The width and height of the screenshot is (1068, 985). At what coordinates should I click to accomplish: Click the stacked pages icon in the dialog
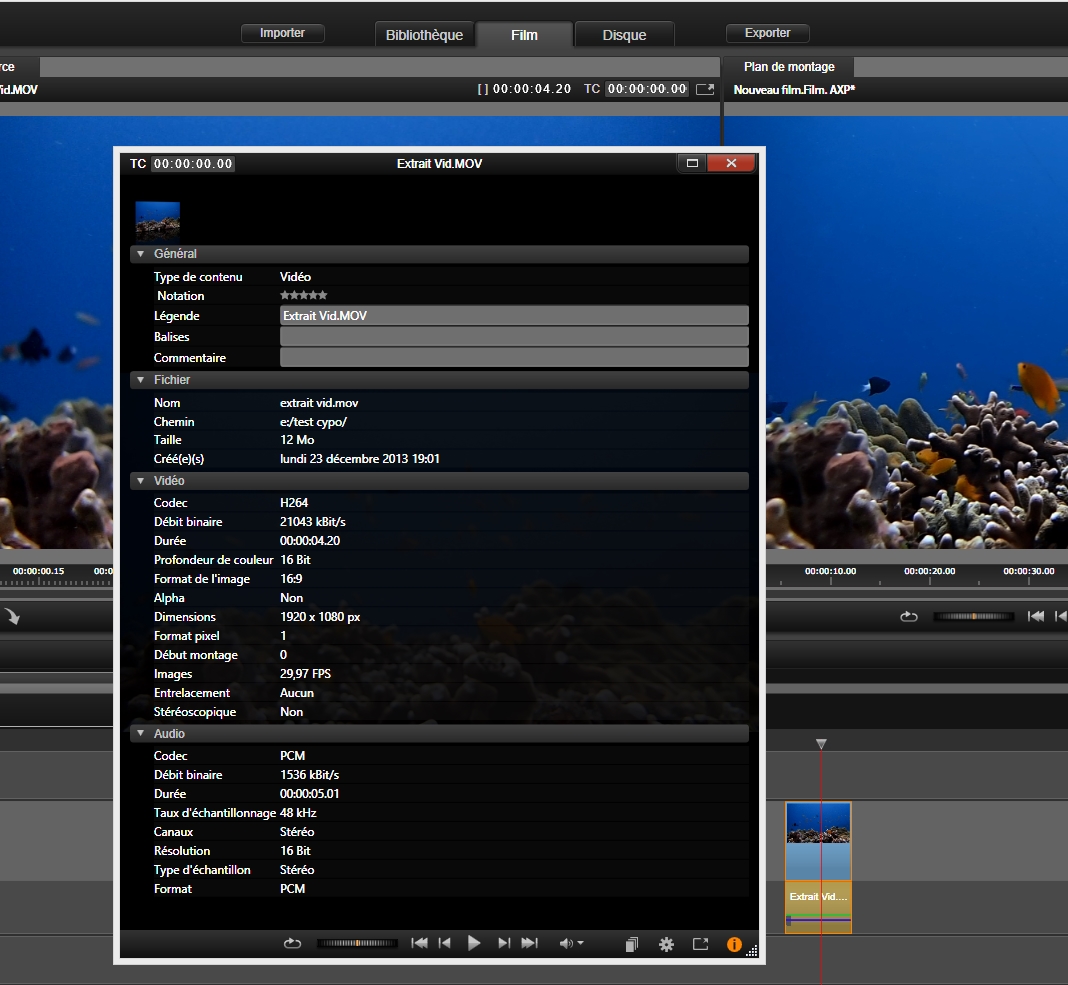632,944
